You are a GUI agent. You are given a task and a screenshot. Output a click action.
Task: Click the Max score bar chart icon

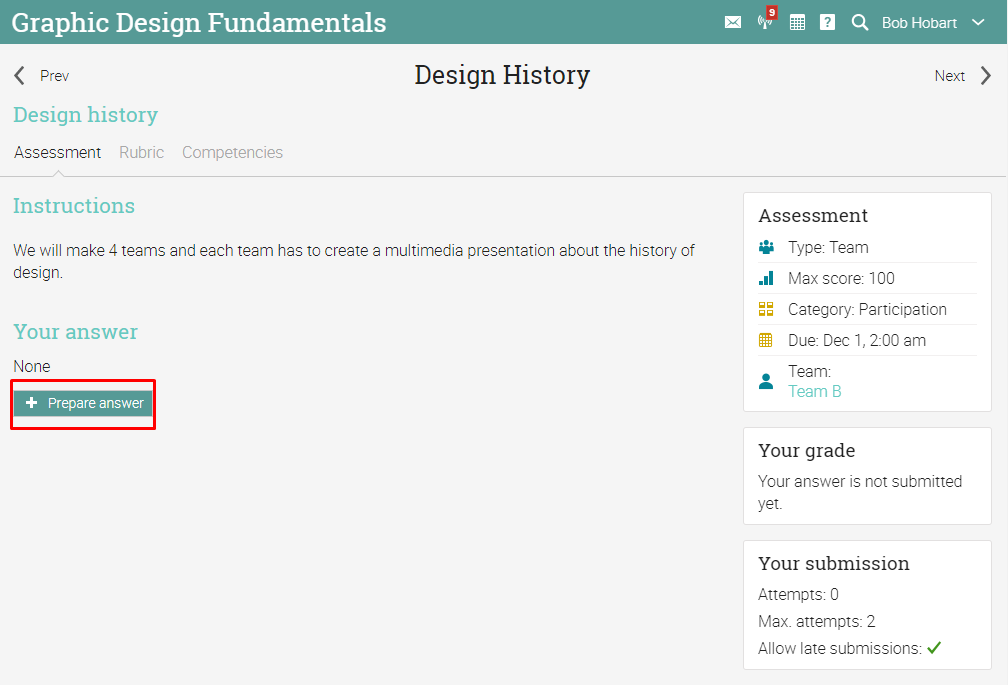click(x=766, y=278)
